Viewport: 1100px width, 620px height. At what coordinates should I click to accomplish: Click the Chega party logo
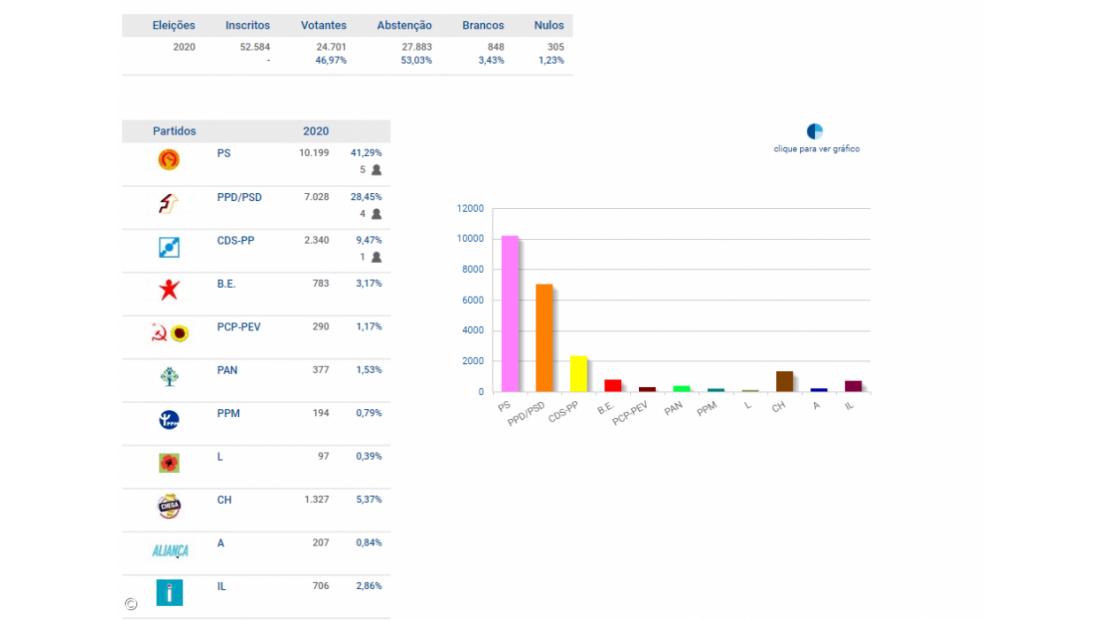[x=170, y=507]
